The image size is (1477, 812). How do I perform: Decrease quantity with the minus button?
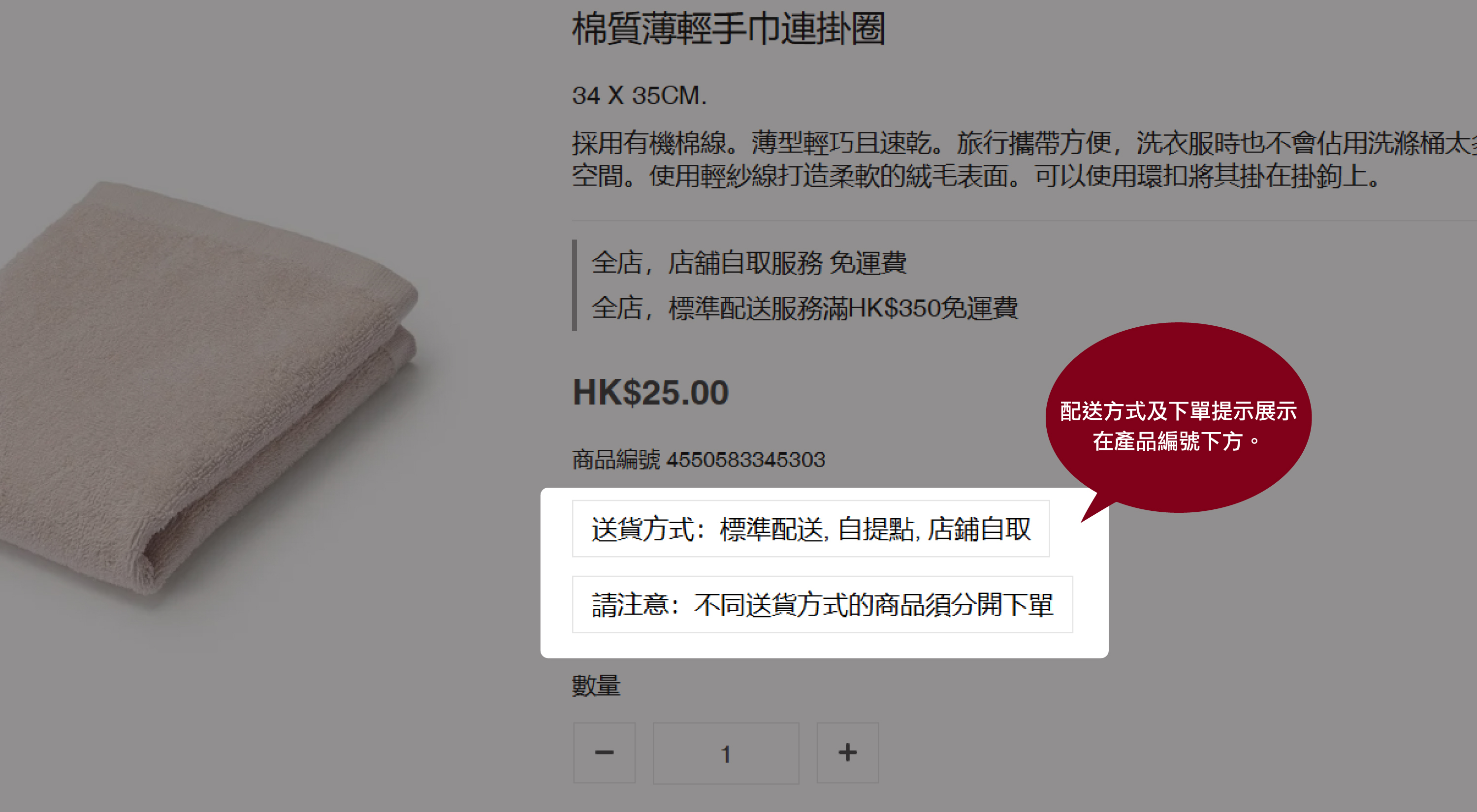[x=604, y=752]
